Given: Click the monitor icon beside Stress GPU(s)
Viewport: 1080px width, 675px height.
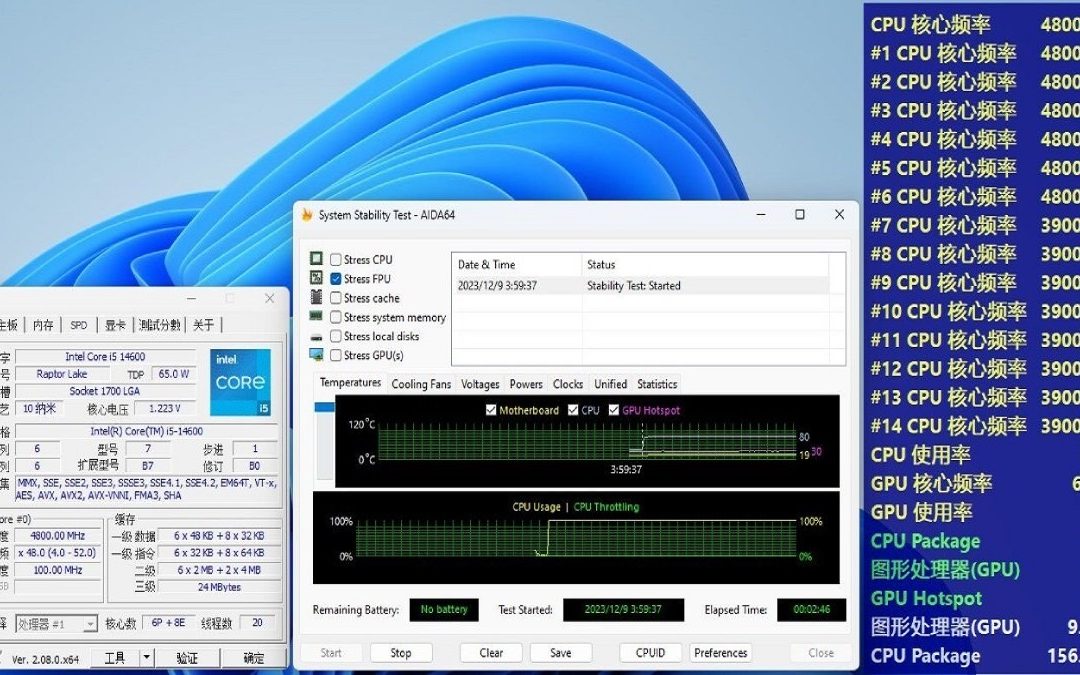Looking at the screenshot, I should coord(316,355).
